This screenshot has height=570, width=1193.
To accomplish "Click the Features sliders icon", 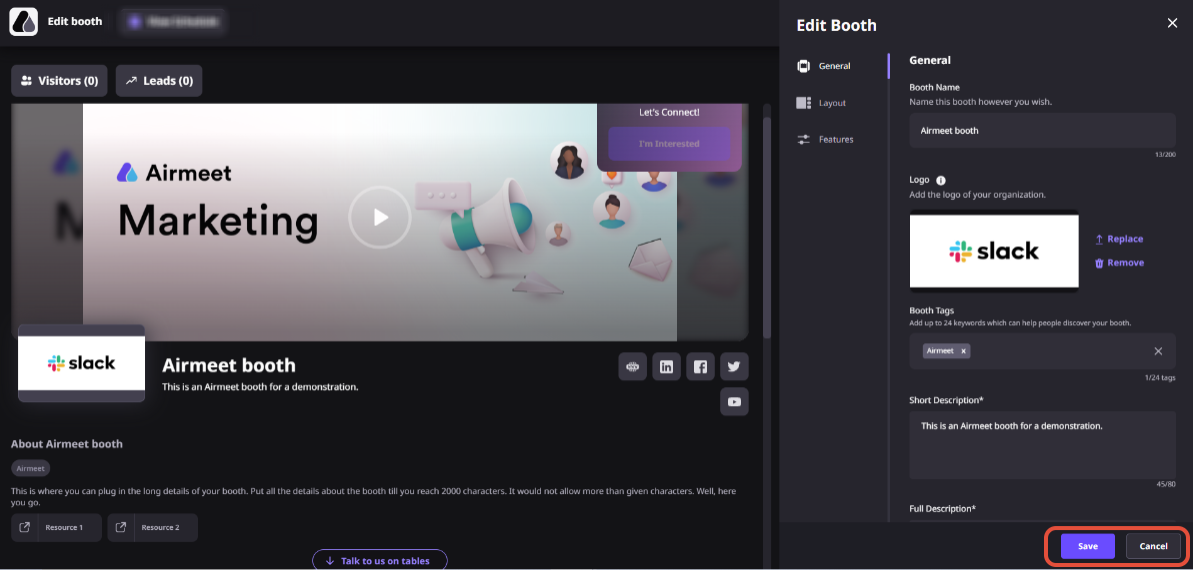I will pyautogui.click(x=803, y=139).
